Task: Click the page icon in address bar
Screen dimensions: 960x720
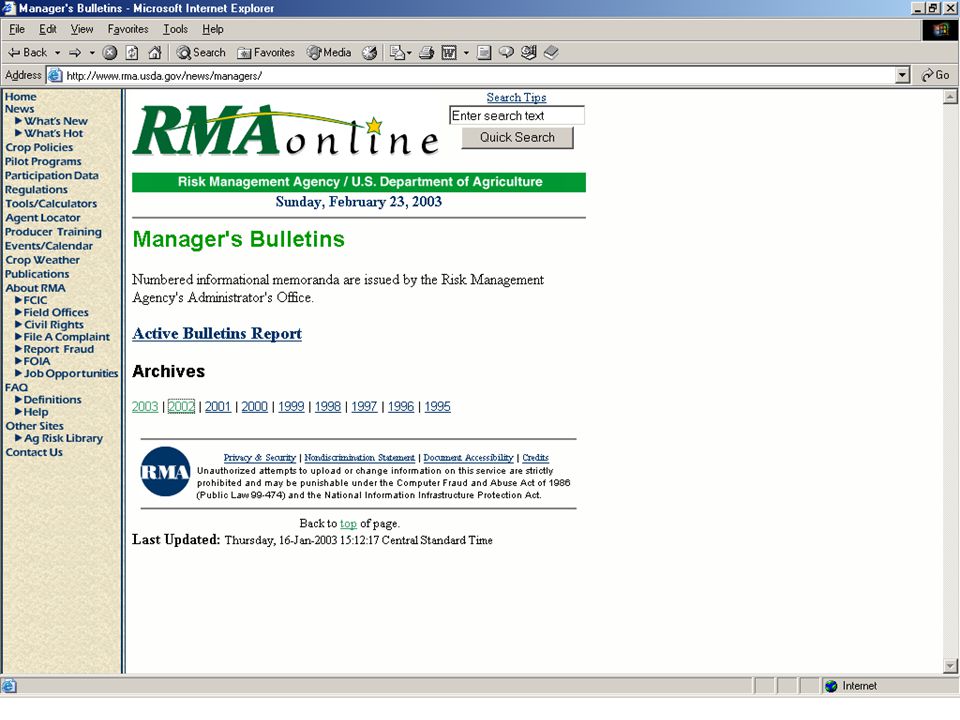Action: pyautogui.click(x=55, y=75)
